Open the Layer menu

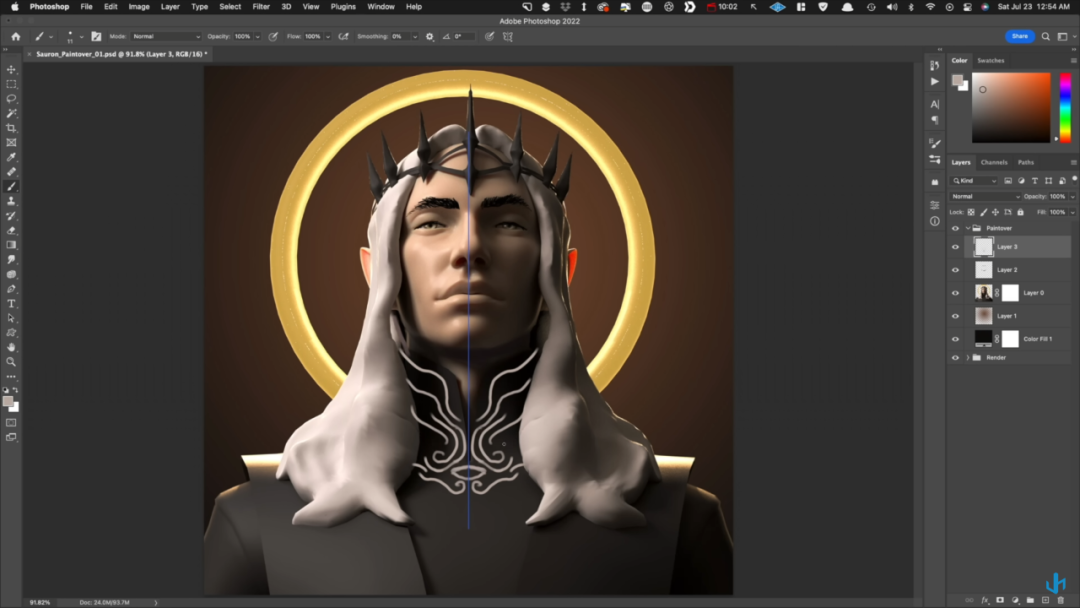pyautogui.click(x=170, y=6)
